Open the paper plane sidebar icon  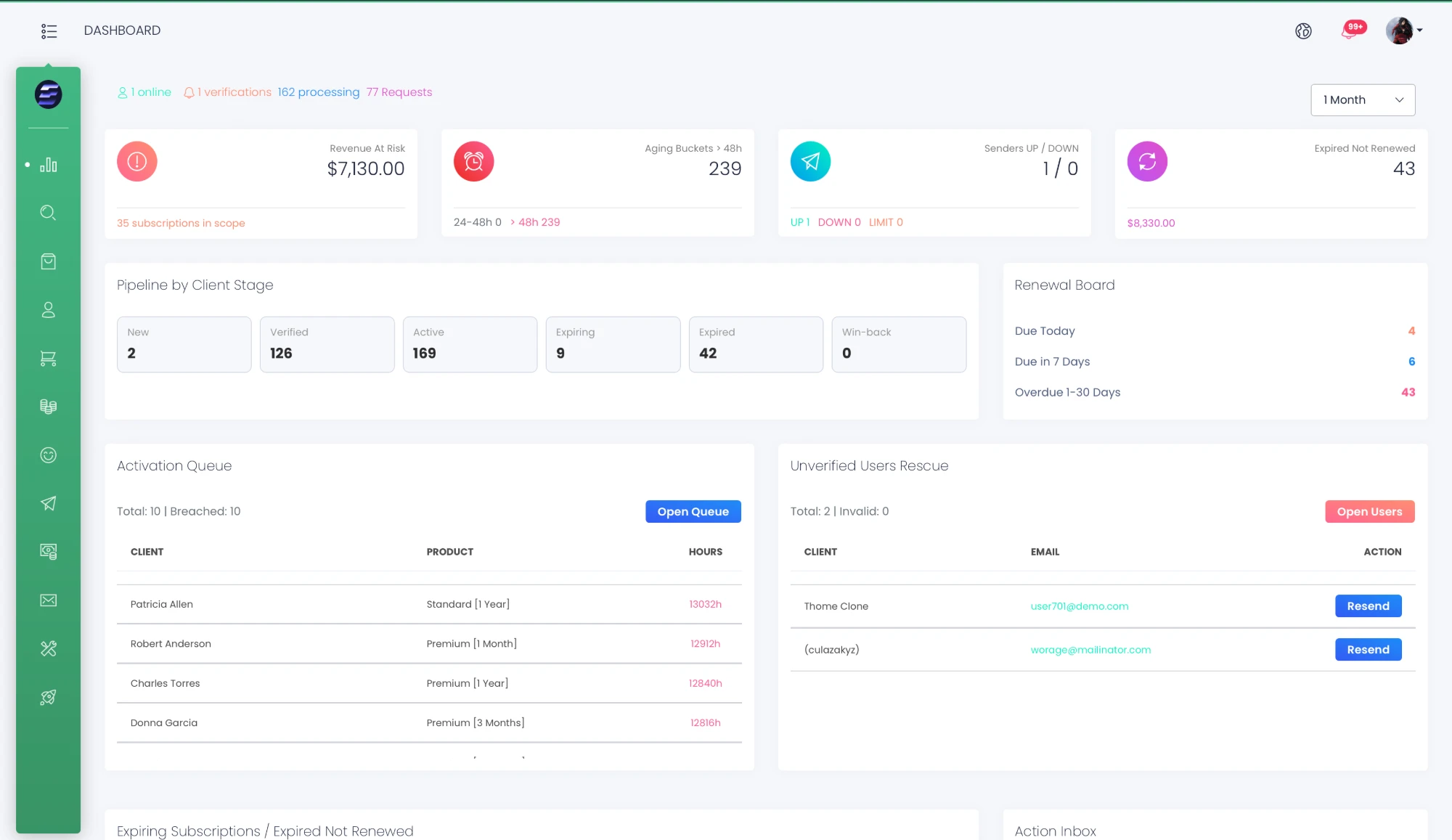coord(49,503)
